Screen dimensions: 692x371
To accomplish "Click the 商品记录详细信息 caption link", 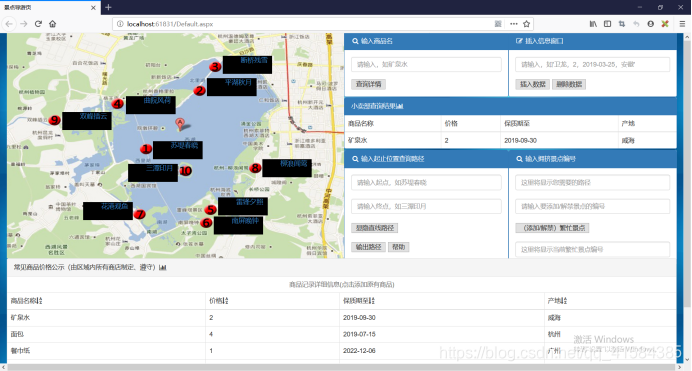I will (342, 285).
